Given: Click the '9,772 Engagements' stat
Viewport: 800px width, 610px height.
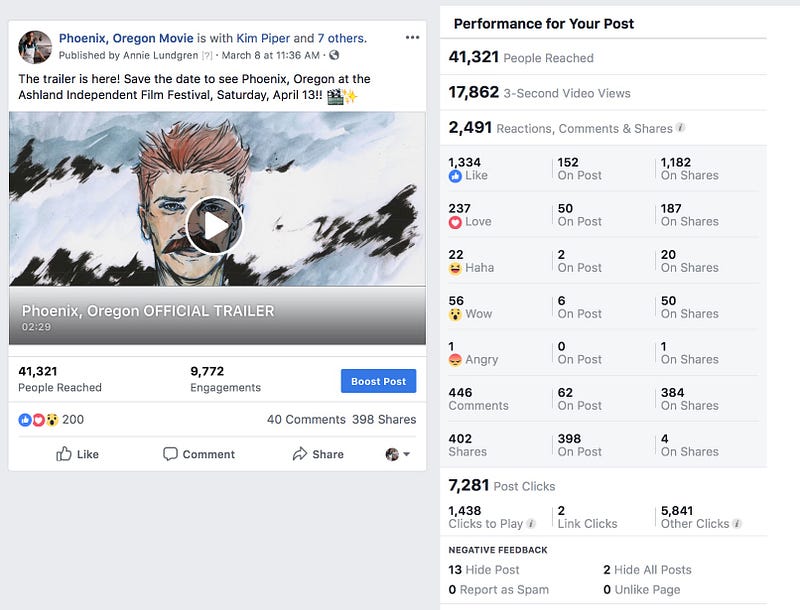Looking at the screenshot, I should point(226,379).
